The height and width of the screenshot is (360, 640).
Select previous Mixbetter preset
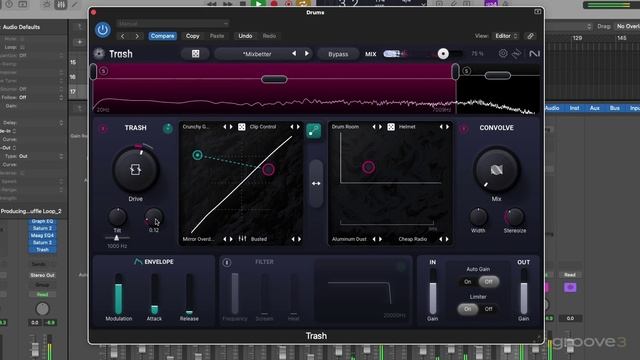(x=294, y=53)
